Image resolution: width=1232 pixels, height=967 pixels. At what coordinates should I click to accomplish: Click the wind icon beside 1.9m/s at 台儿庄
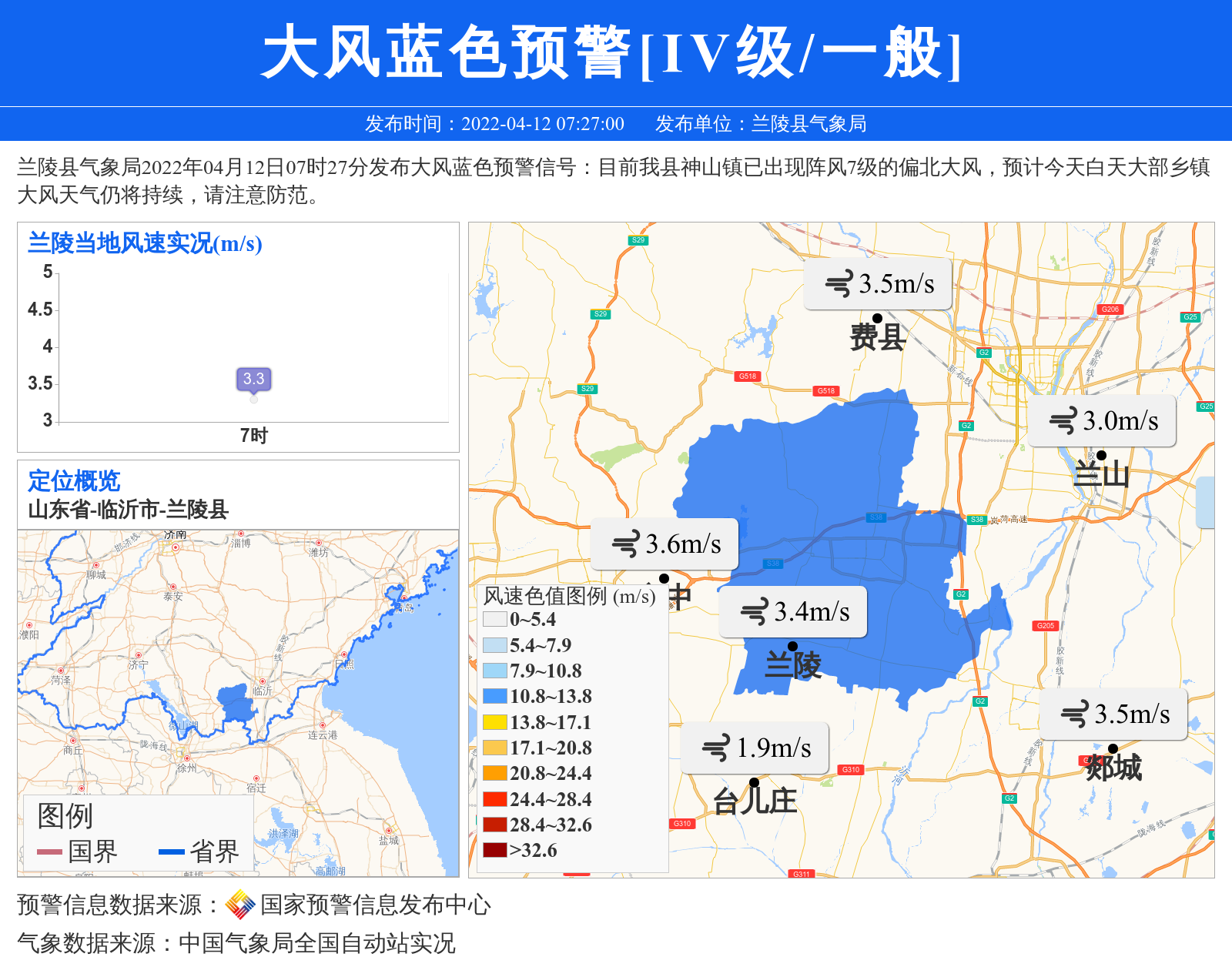pyautogui.click(x=716, y=748)
